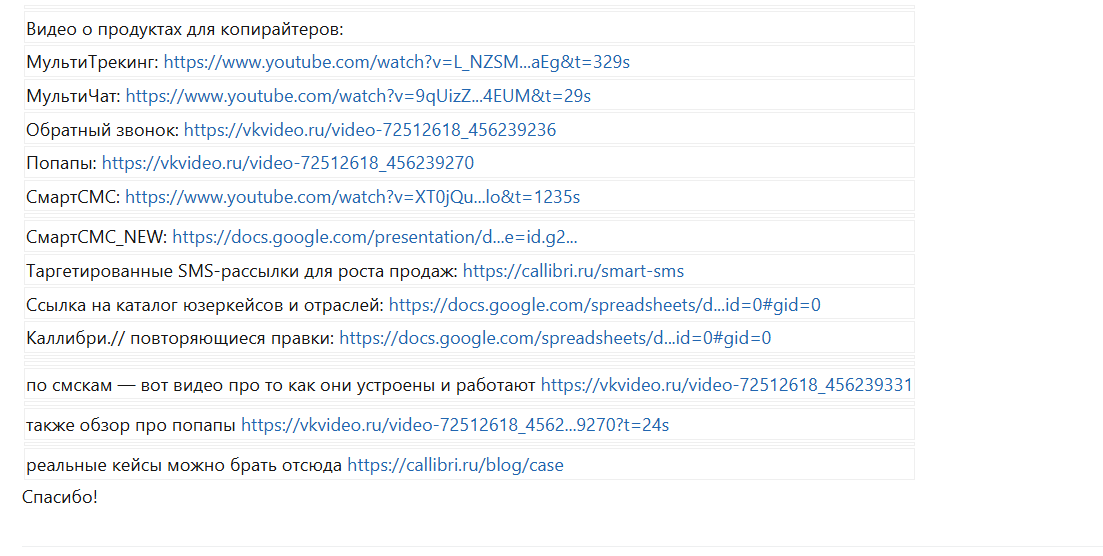Screen dimensions: 1103x556
Task: Visit the callibri.ru/smart-sms link
Action: [x=573, y=271]
